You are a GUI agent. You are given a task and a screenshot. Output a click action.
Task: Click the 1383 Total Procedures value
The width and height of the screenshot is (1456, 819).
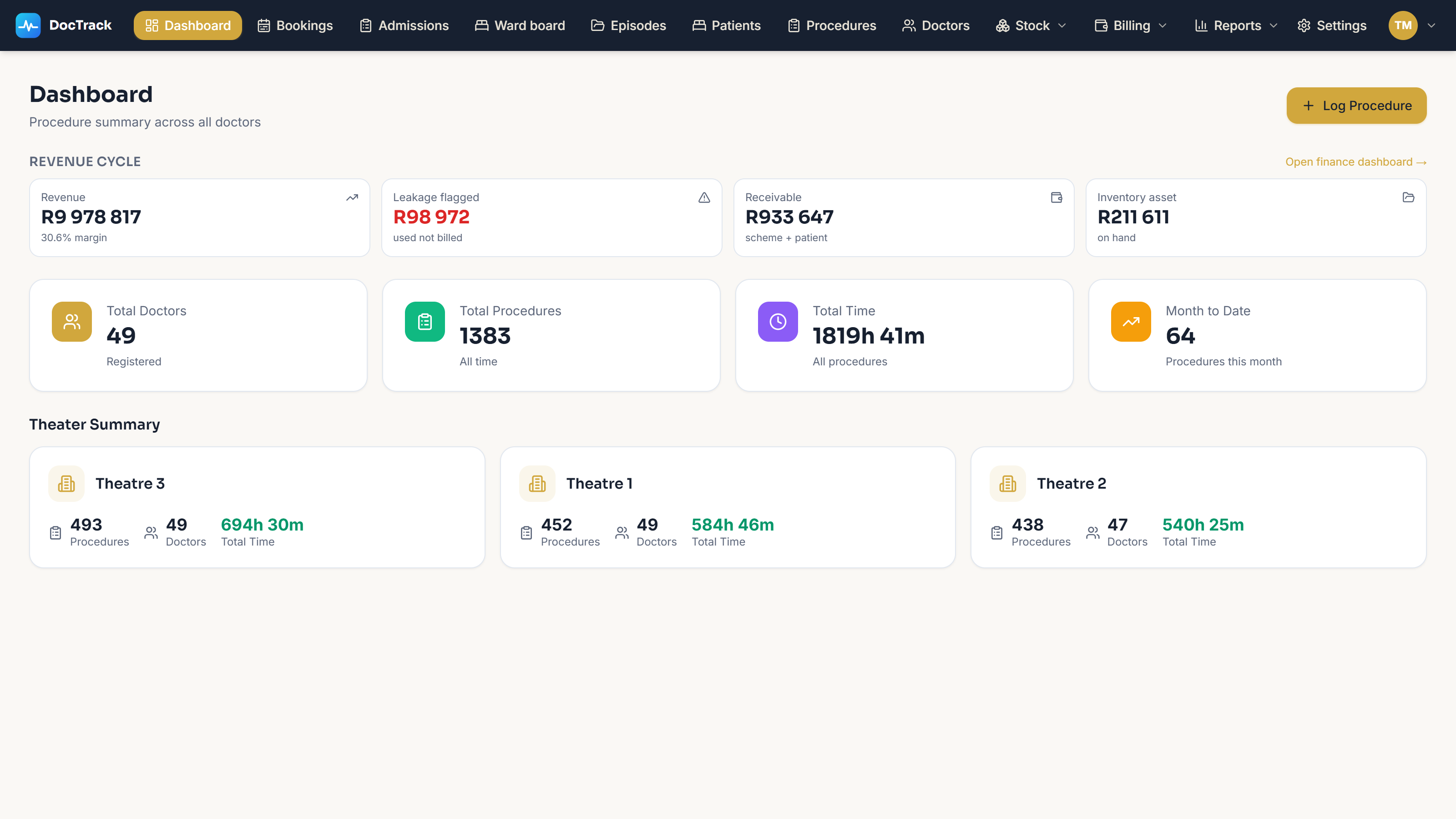click(485, 336)
